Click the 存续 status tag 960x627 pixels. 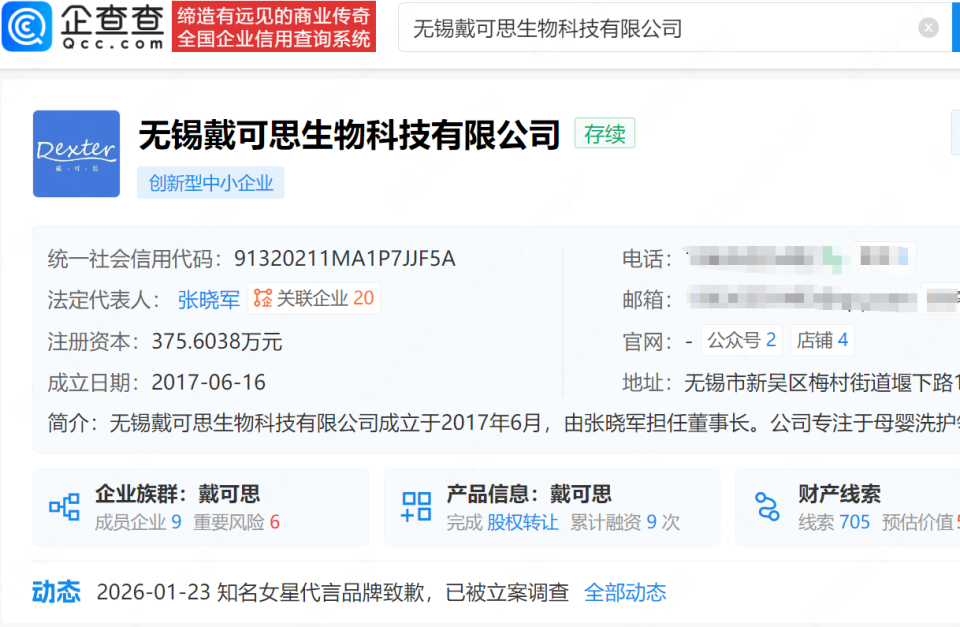coord(604,132)
